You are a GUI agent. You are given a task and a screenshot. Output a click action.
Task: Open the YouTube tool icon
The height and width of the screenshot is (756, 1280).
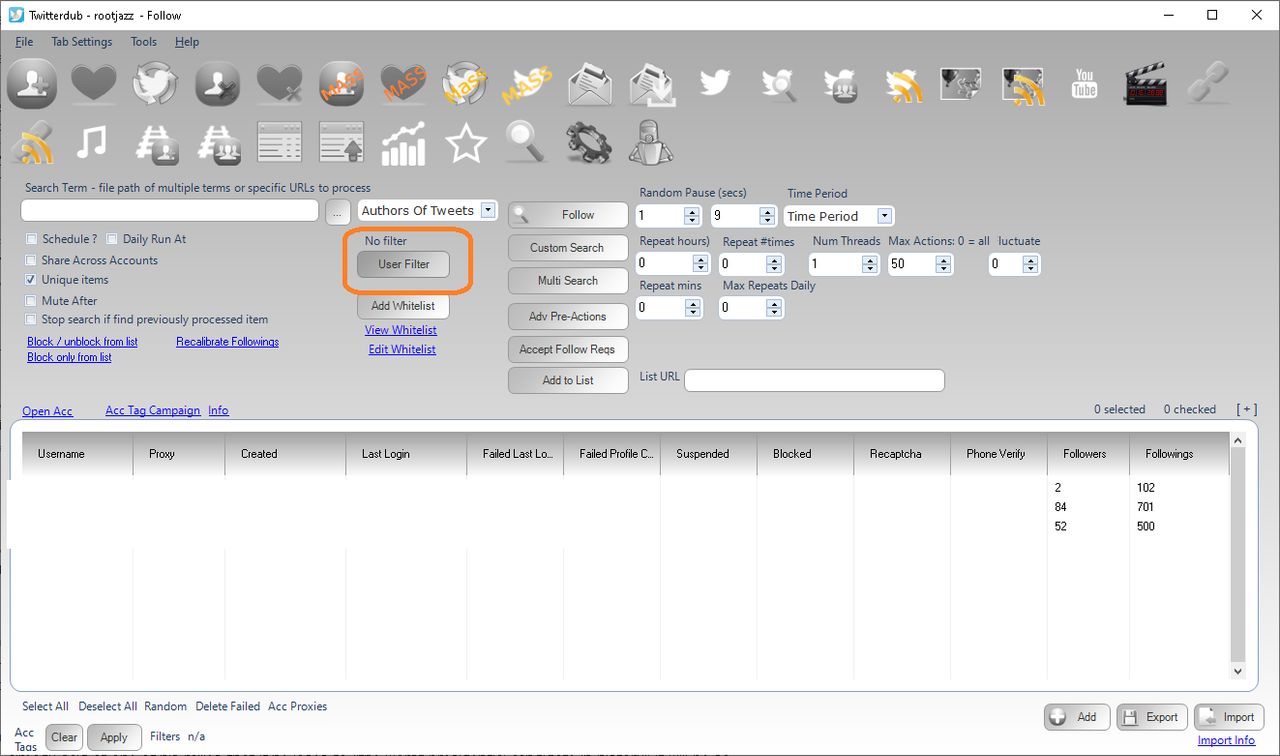point(1085,83)
